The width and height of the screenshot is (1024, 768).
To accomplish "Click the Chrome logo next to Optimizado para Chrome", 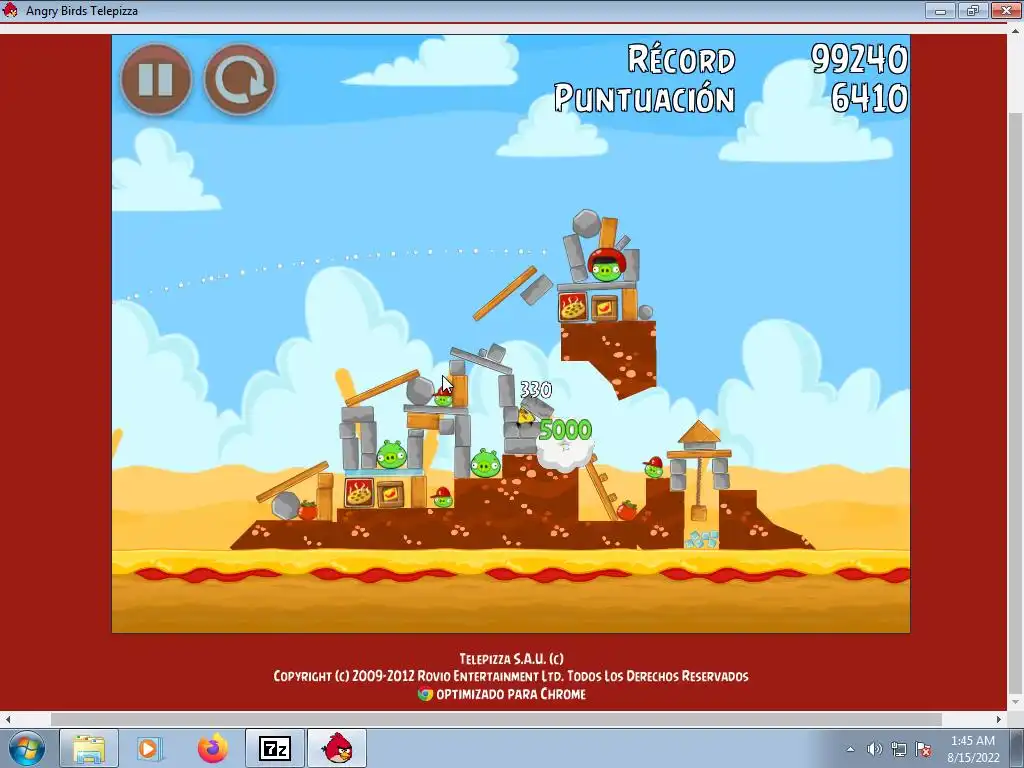I will (x=425, y=694).
